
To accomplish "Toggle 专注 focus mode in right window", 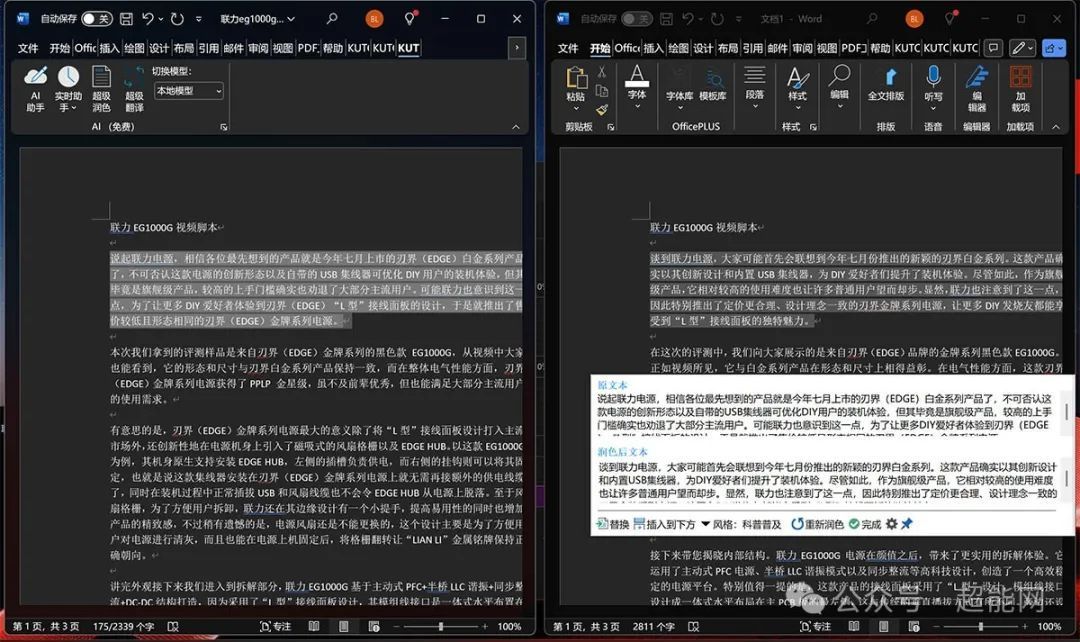I will (815, 627).
